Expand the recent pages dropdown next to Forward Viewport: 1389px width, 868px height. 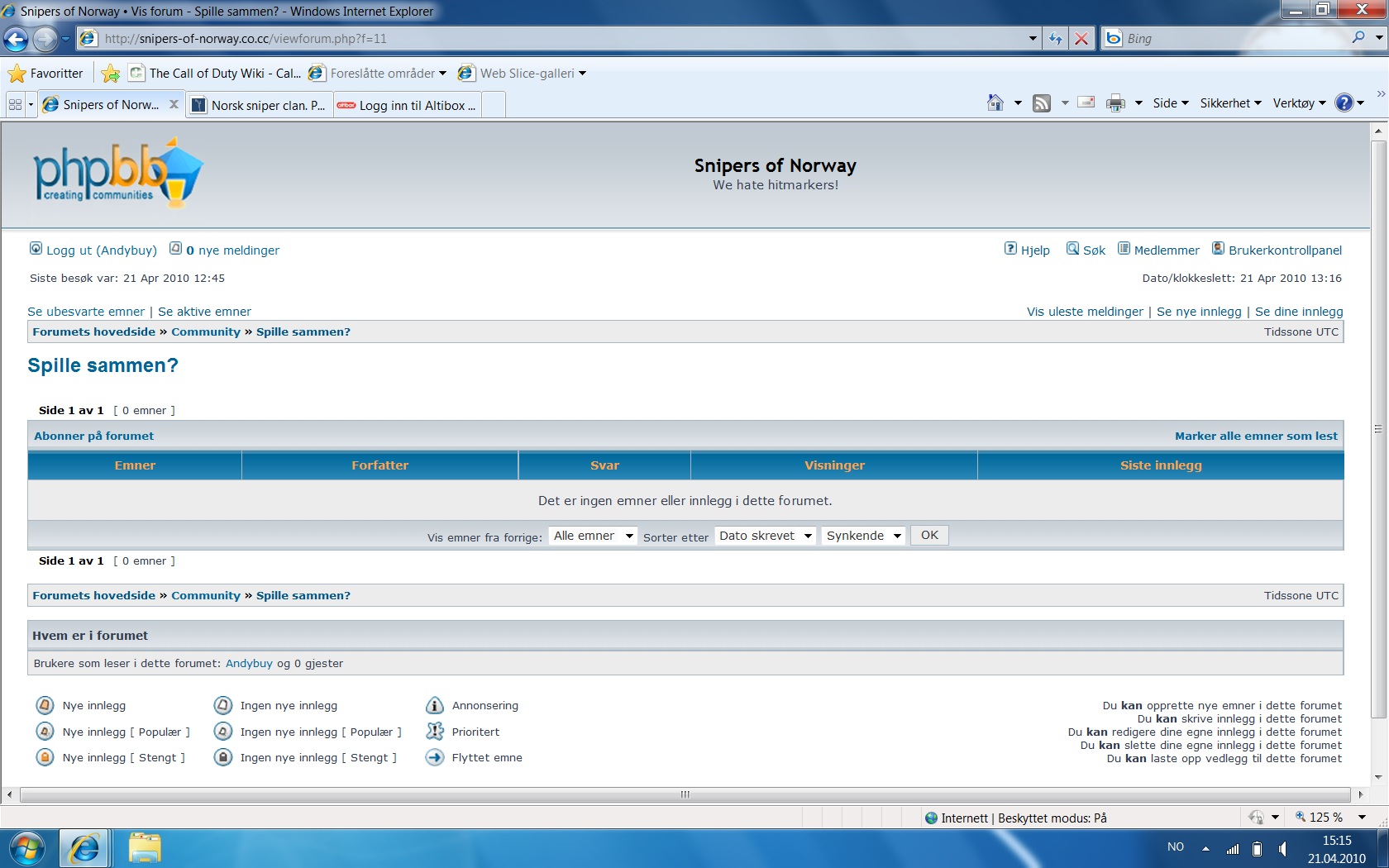click(x=65, y=38)
